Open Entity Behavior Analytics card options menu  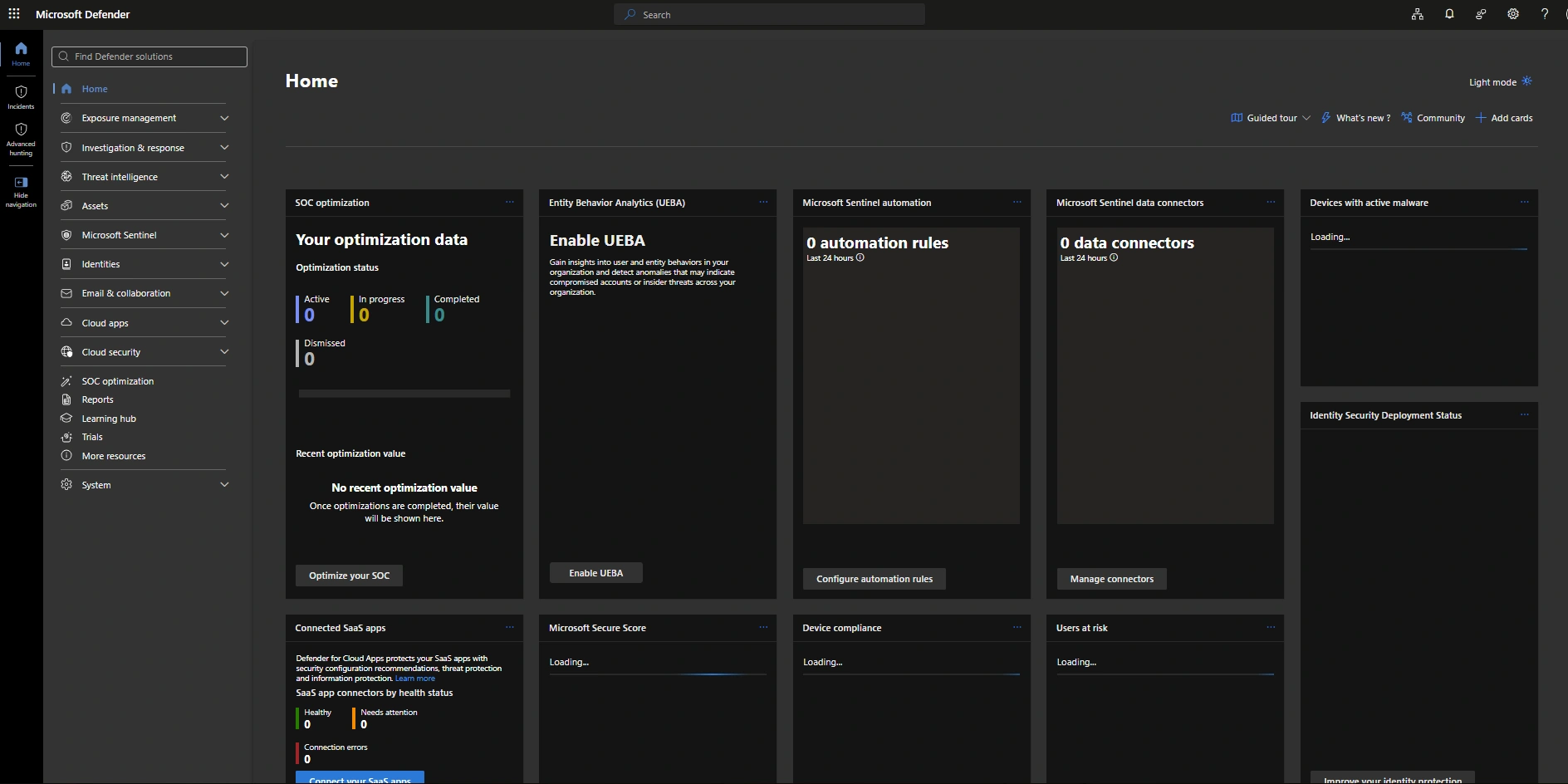(x=763, y=203)
